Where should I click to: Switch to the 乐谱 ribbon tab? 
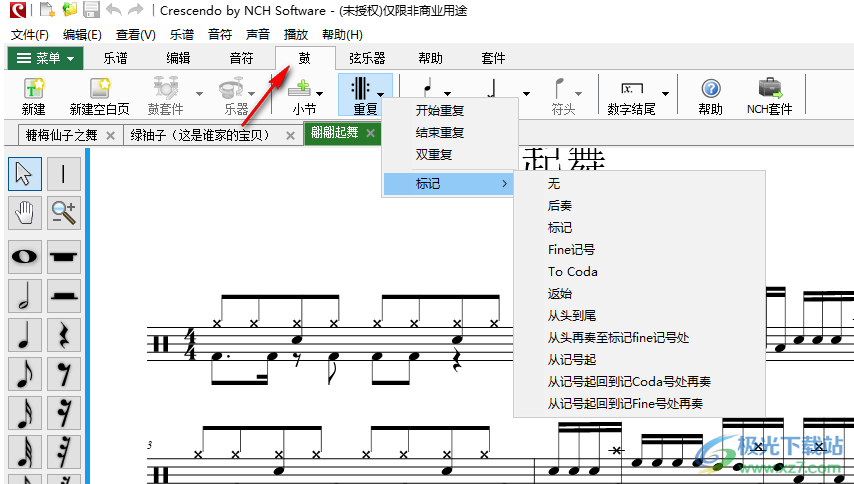coord(115,58)
